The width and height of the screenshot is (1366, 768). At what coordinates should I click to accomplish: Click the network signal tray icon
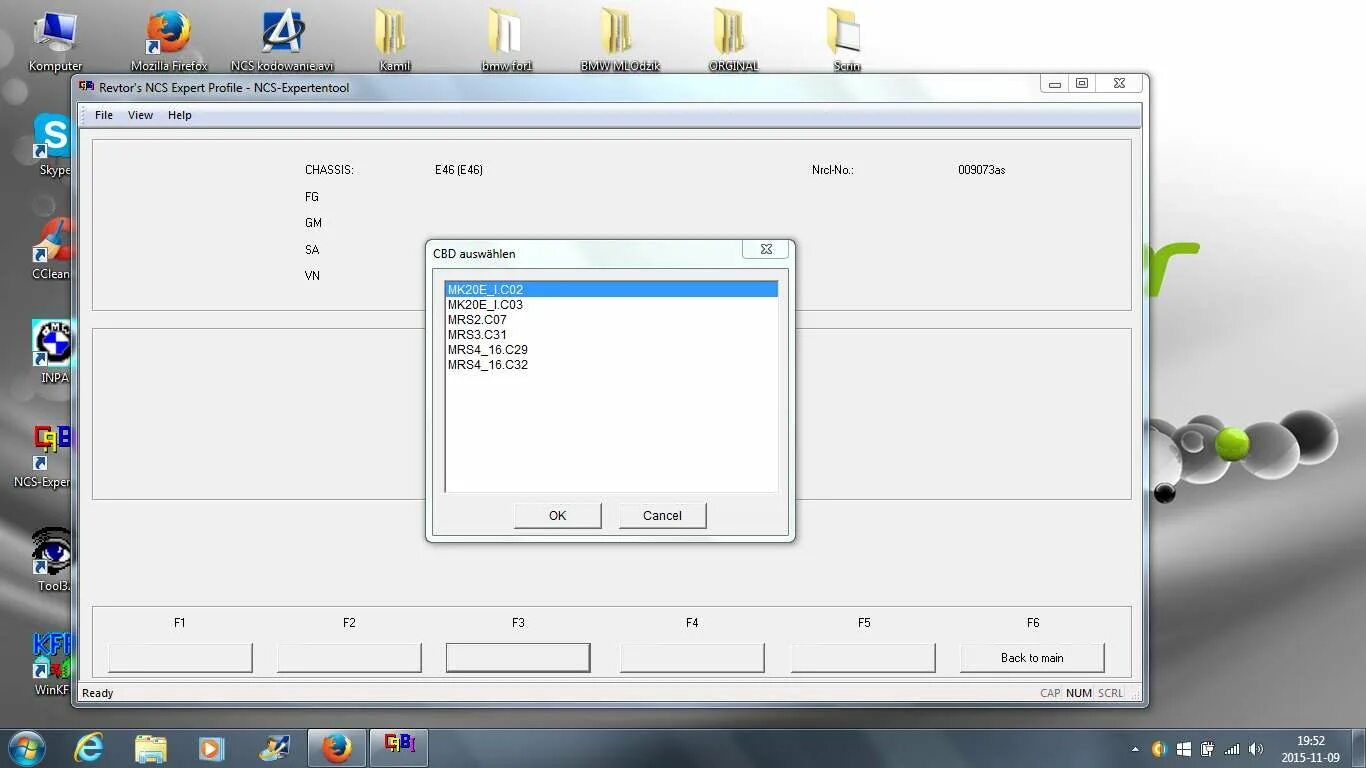[1232, 749]
